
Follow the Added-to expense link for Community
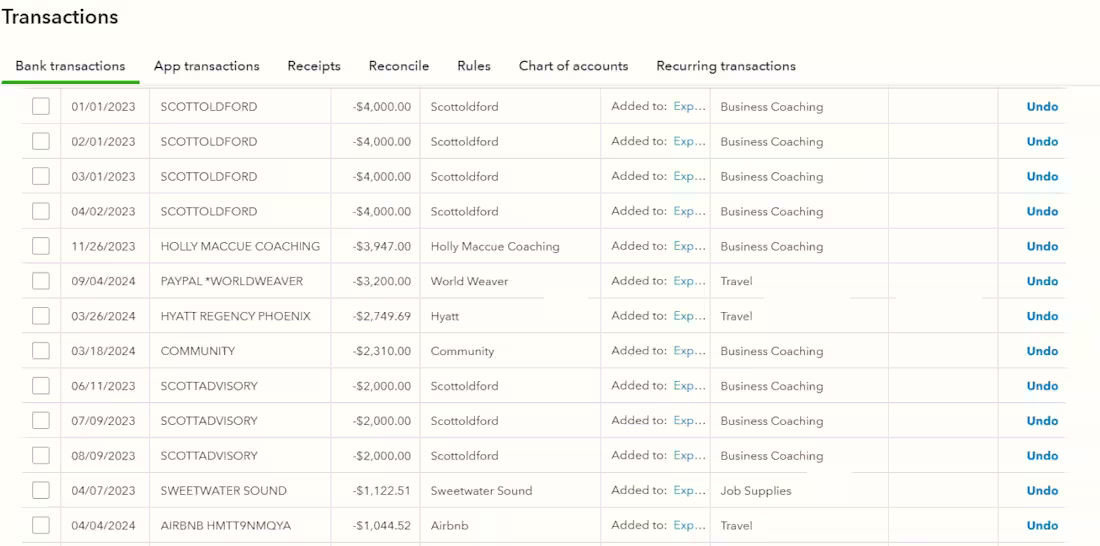689,351
